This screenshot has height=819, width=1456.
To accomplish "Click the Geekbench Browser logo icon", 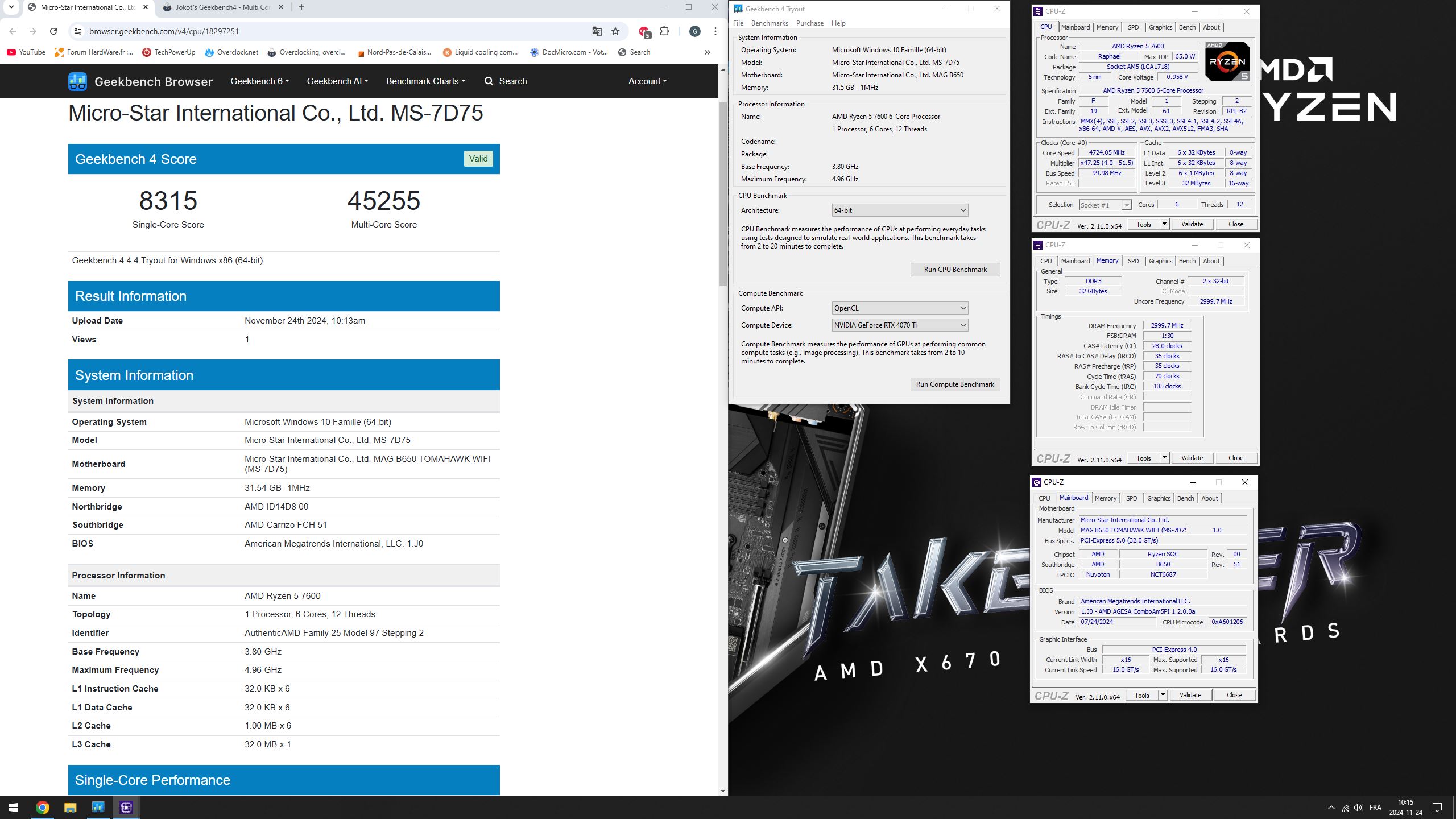I will [x=77, y=81].
